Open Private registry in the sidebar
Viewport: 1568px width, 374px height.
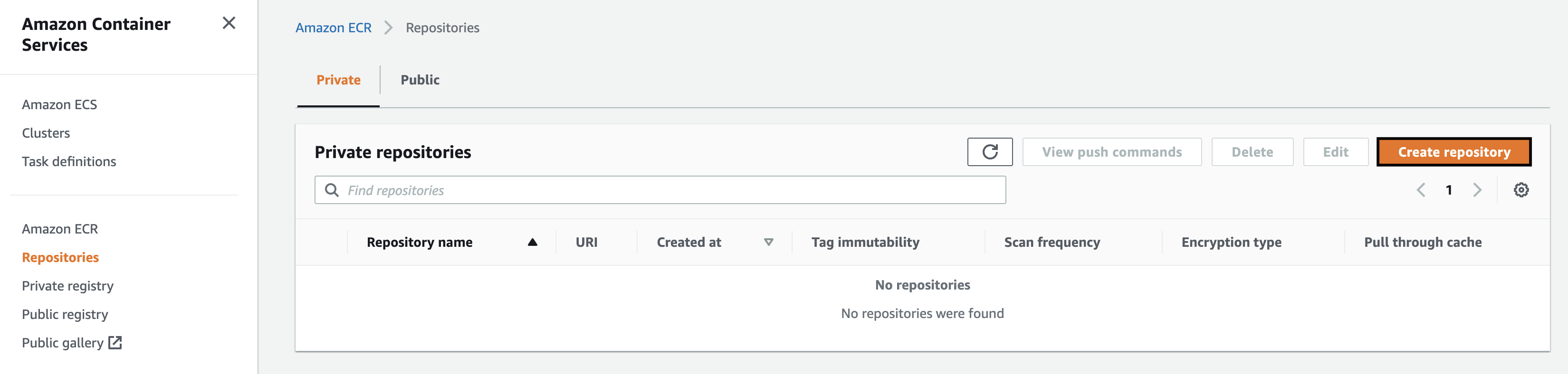pos(67,286)
